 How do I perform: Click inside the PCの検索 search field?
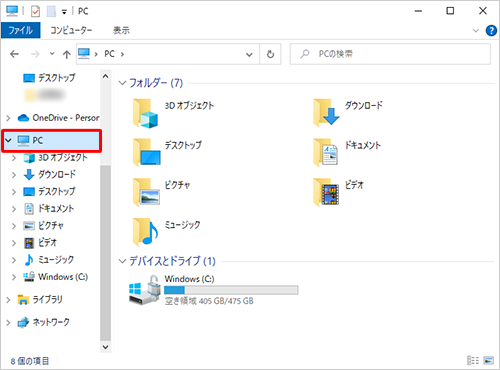pyautogui.click(x=390, y=54)
